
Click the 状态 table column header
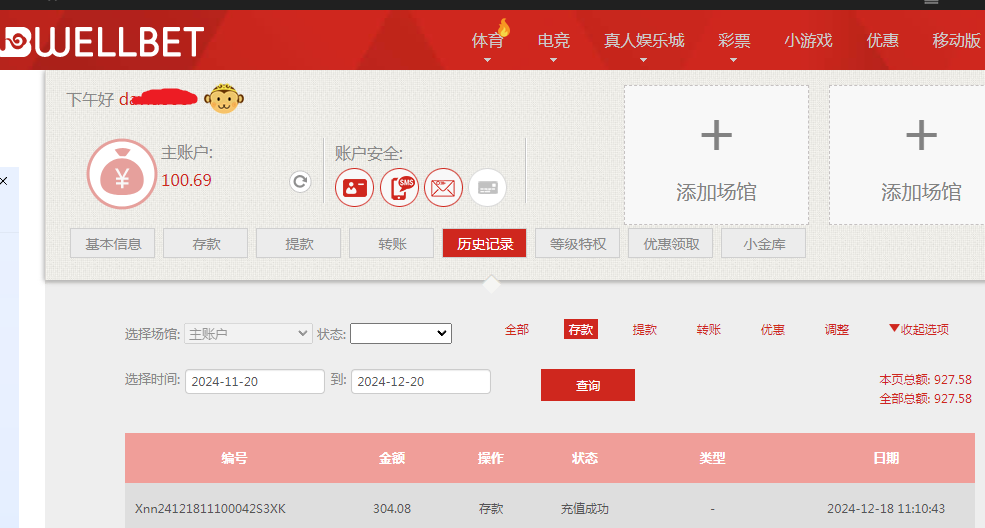[x=585, y=458]
